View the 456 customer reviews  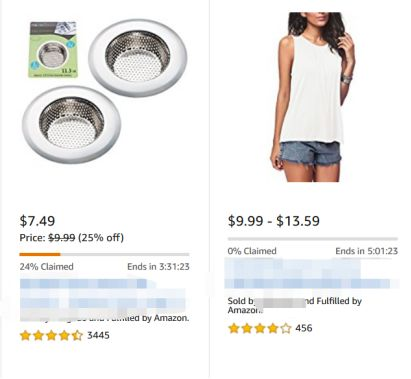click(x=304, y=328)
